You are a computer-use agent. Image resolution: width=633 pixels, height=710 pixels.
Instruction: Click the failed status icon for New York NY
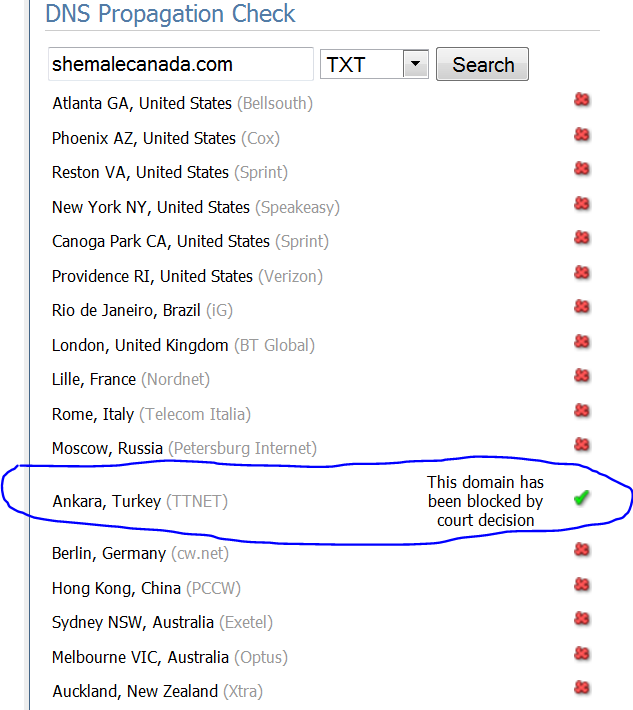(x=581, y=204)
